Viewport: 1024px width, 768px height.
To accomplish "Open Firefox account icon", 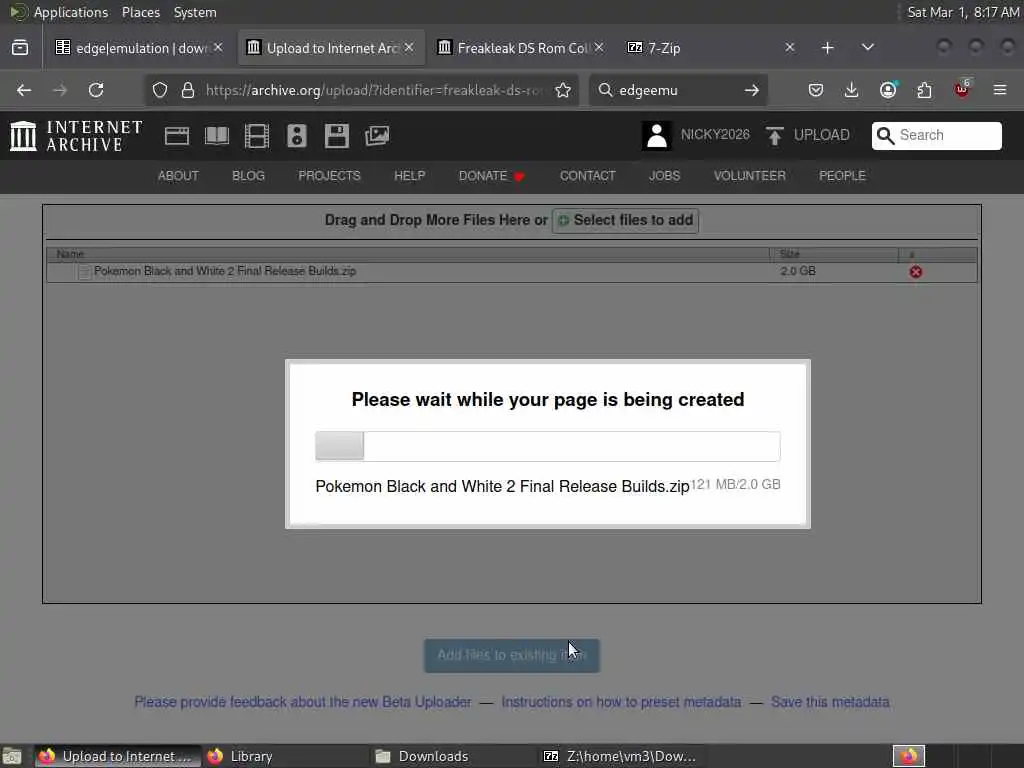I will (x=888, y=90).
